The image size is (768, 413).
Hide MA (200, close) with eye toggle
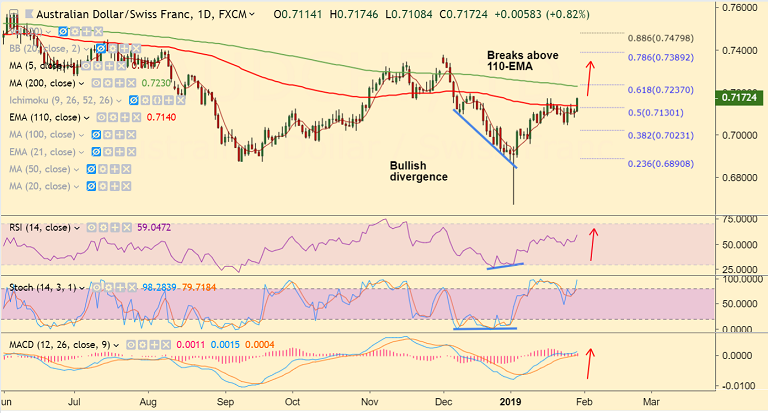(96, 83)
